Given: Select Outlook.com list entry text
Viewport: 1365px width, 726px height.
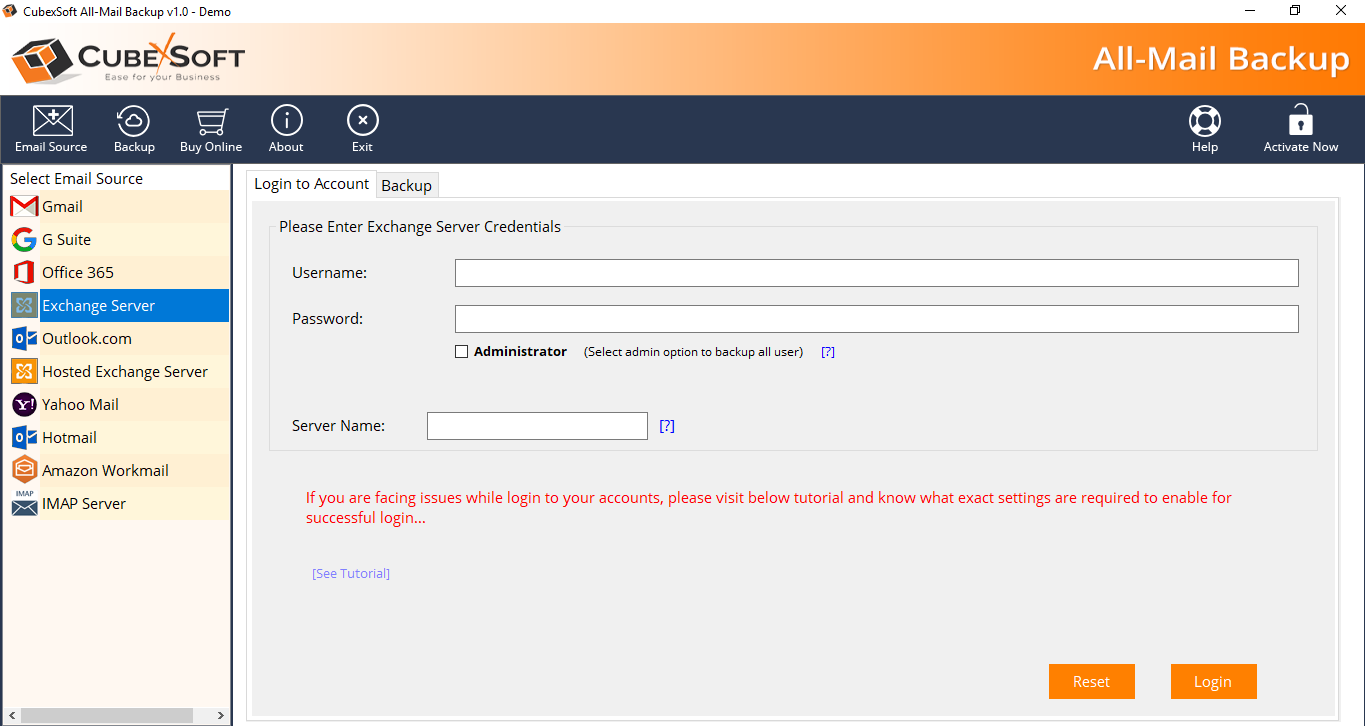Looking at the screenshot, I should coord(87,339).
